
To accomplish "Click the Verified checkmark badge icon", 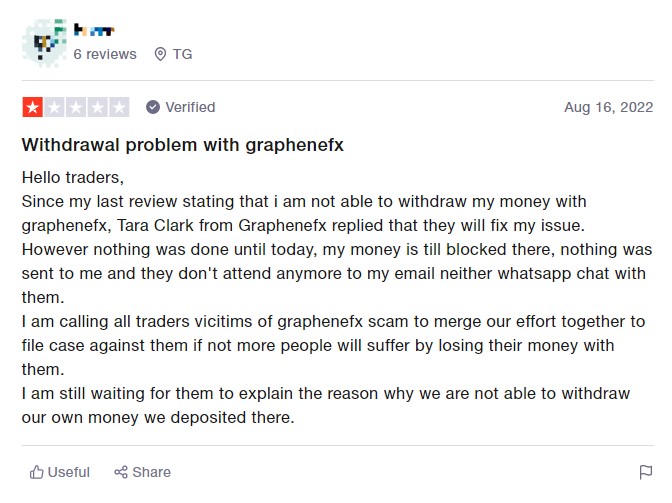I will point(153,107).
